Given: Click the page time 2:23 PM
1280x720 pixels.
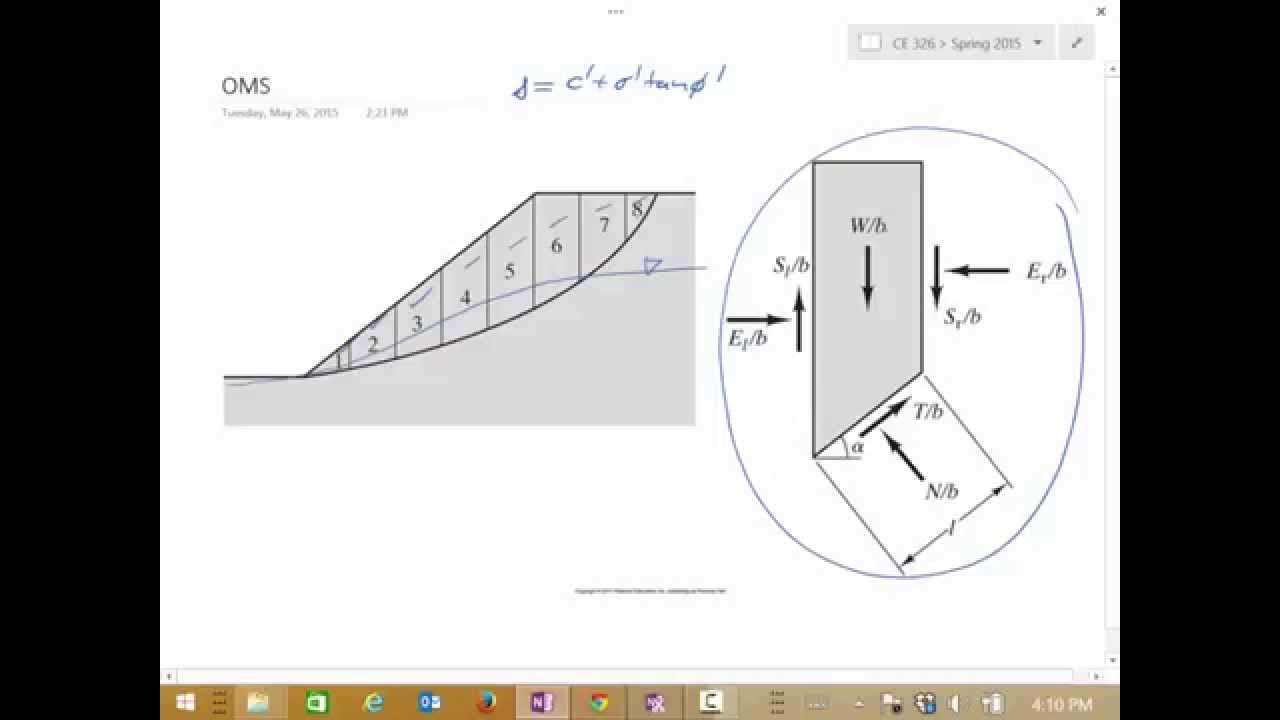Looking at the screenshot, I should point(387,113).
